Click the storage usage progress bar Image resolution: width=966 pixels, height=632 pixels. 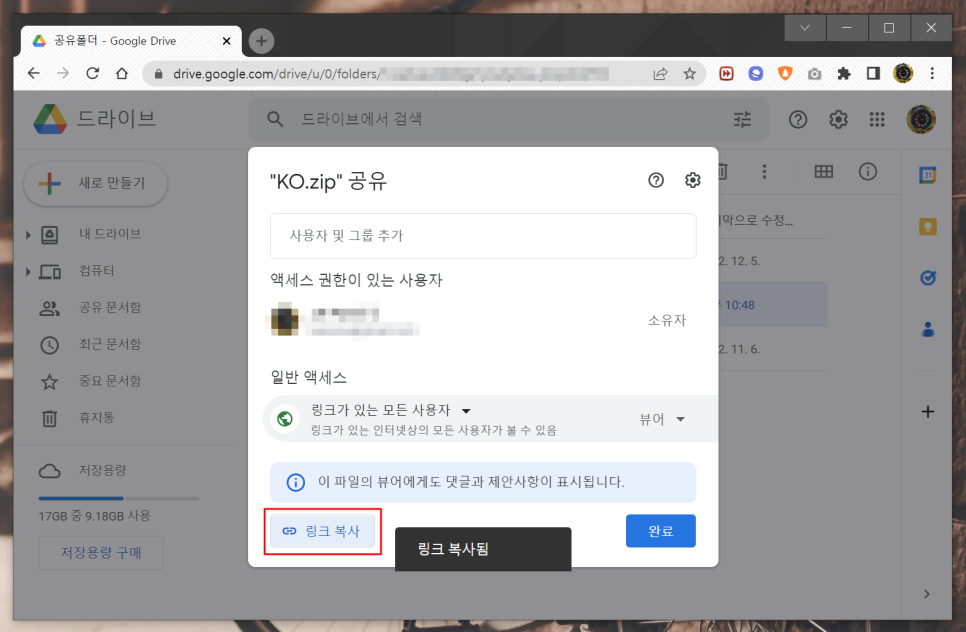pos(118,498)
